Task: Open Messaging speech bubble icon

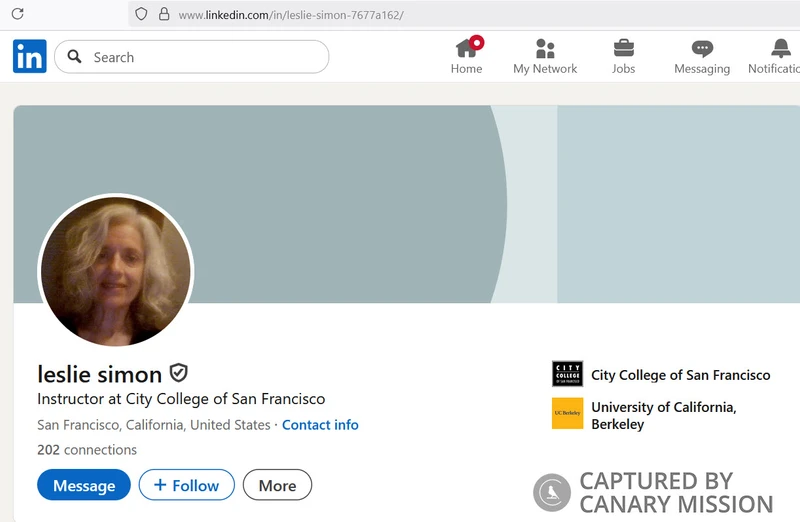Action: (702, 48)
